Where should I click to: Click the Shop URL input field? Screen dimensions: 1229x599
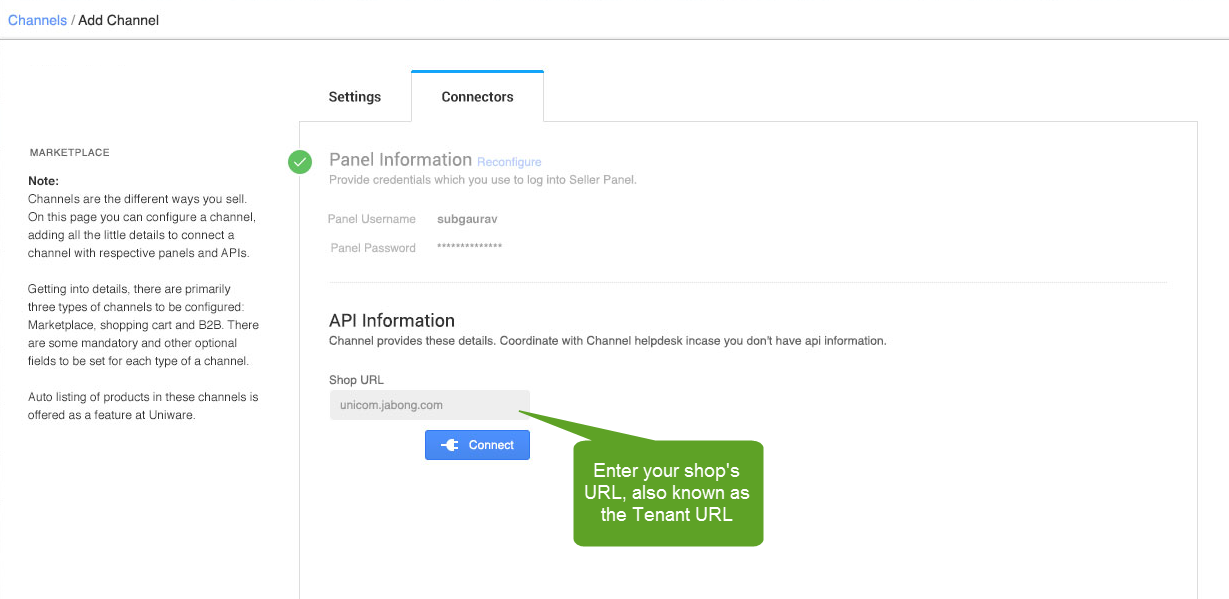429,405
